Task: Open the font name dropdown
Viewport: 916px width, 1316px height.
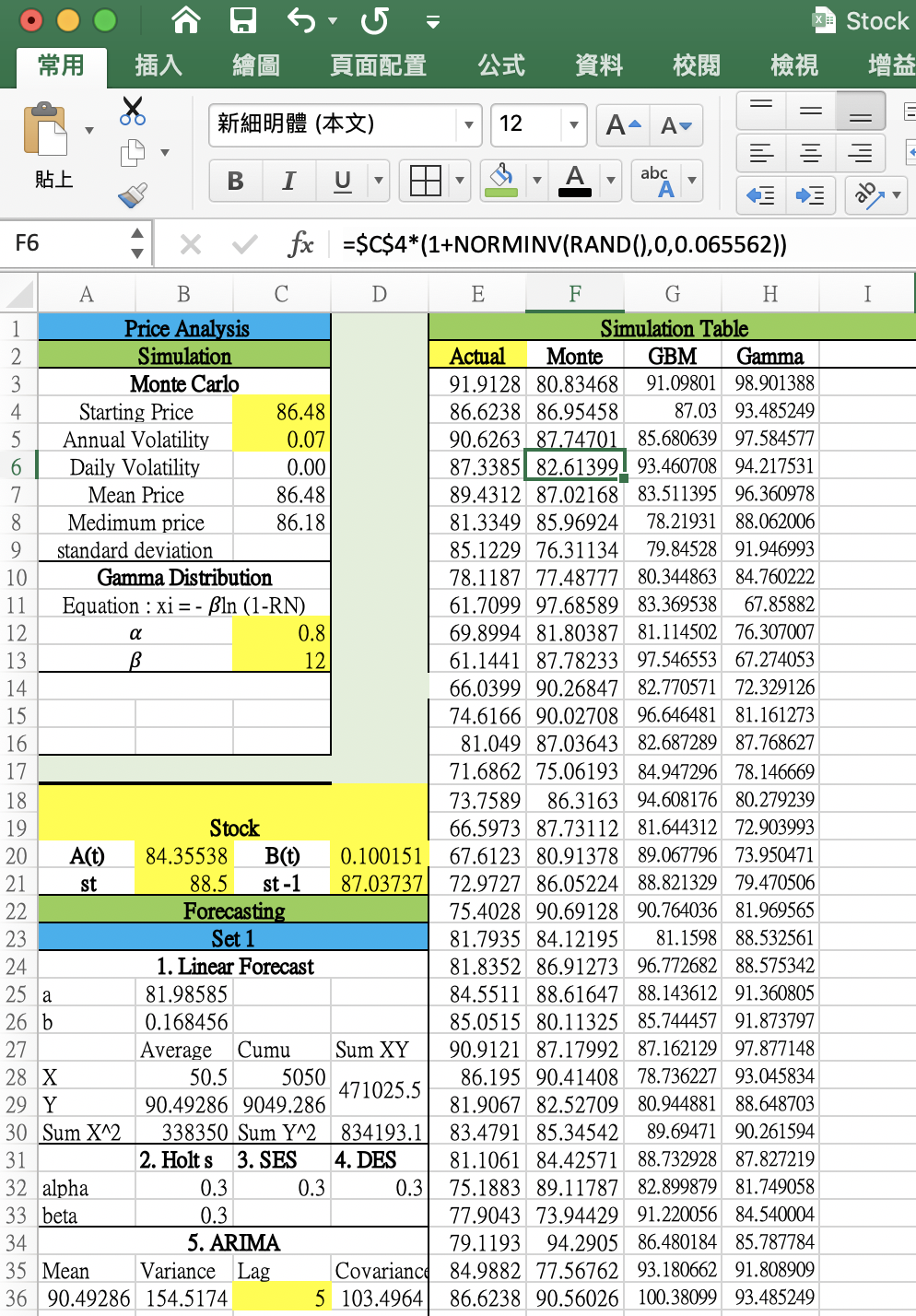Action: 469,124
